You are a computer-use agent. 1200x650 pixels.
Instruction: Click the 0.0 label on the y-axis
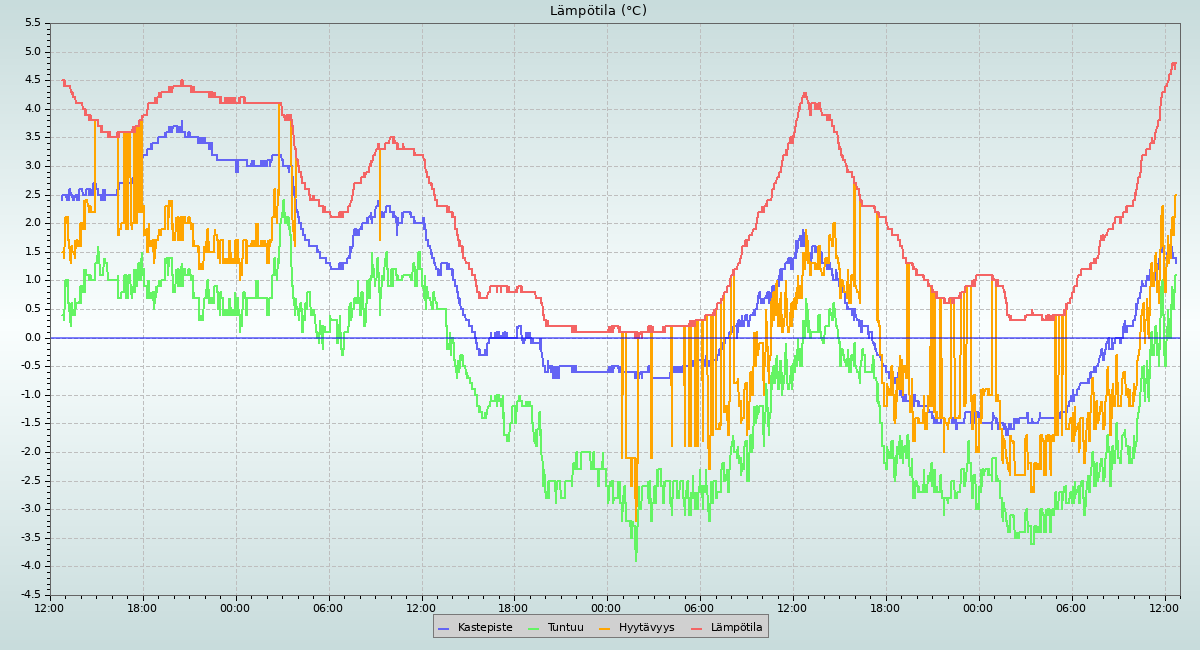(x=32, y=337)
